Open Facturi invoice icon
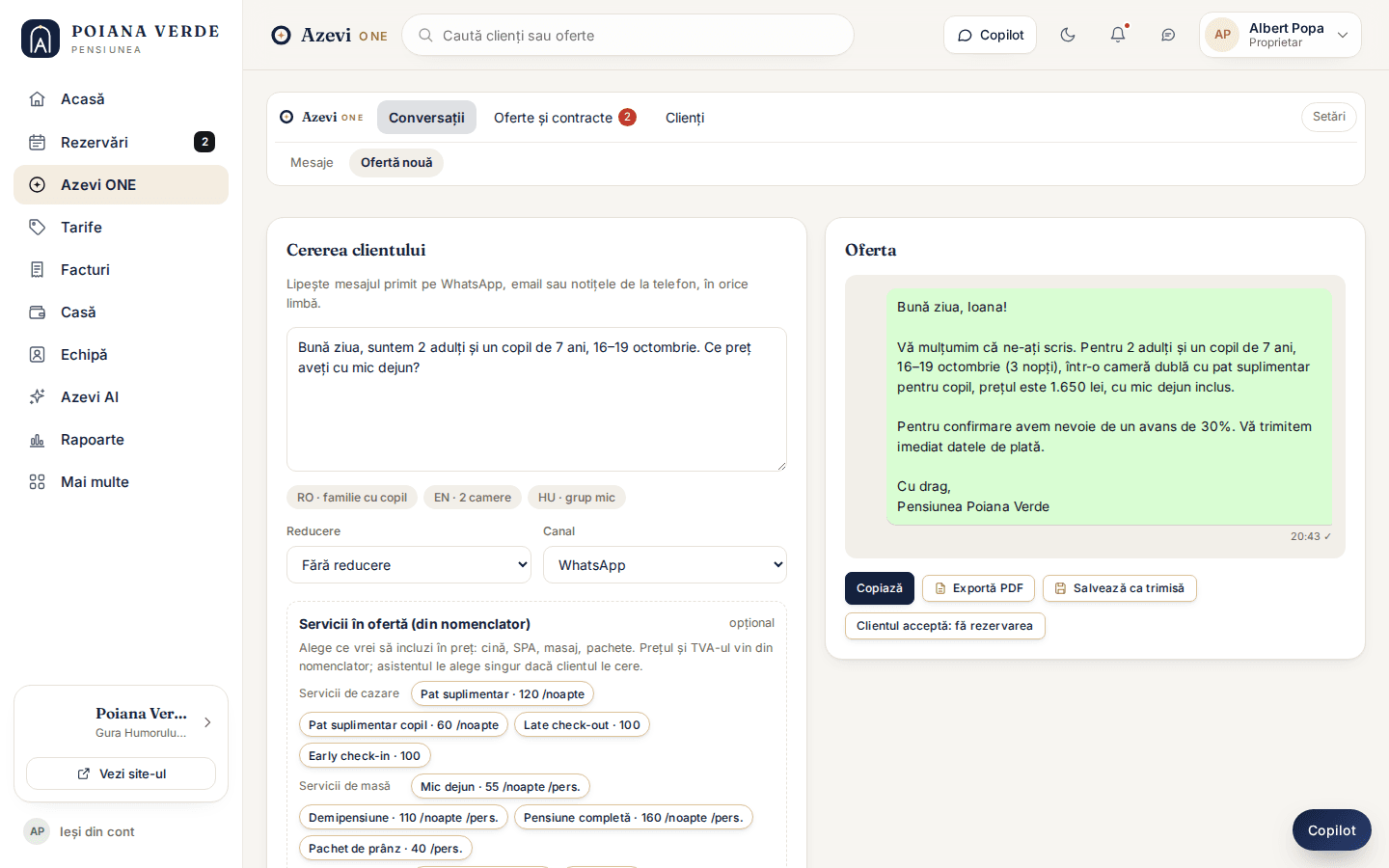 click(x=38, y=269)
